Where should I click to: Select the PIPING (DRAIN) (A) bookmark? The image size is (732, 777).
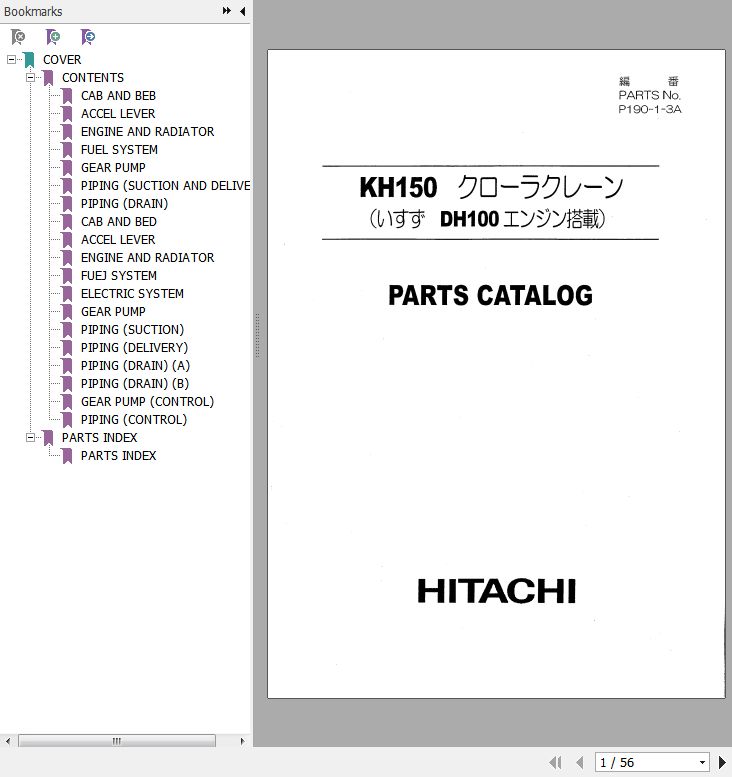[135, 366]
